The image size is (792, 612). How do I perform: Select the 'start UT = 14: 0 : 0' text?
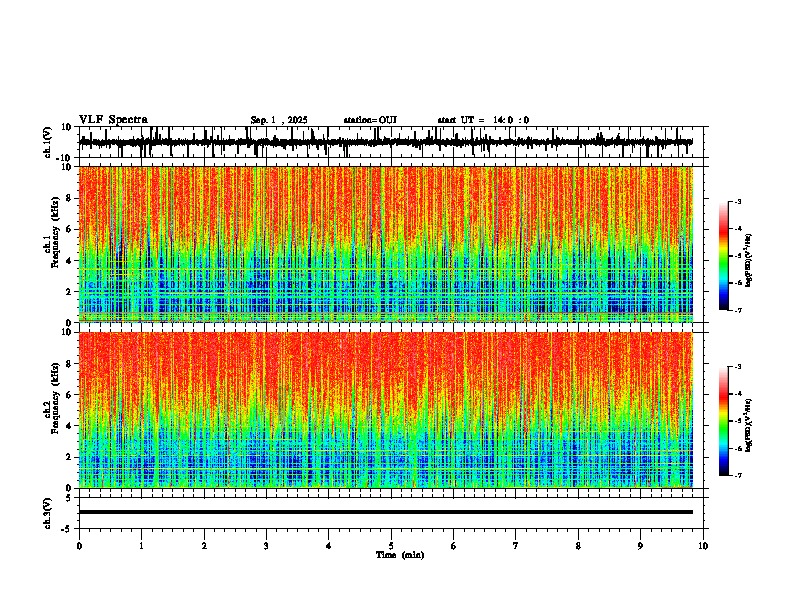[x=483, y=120]
